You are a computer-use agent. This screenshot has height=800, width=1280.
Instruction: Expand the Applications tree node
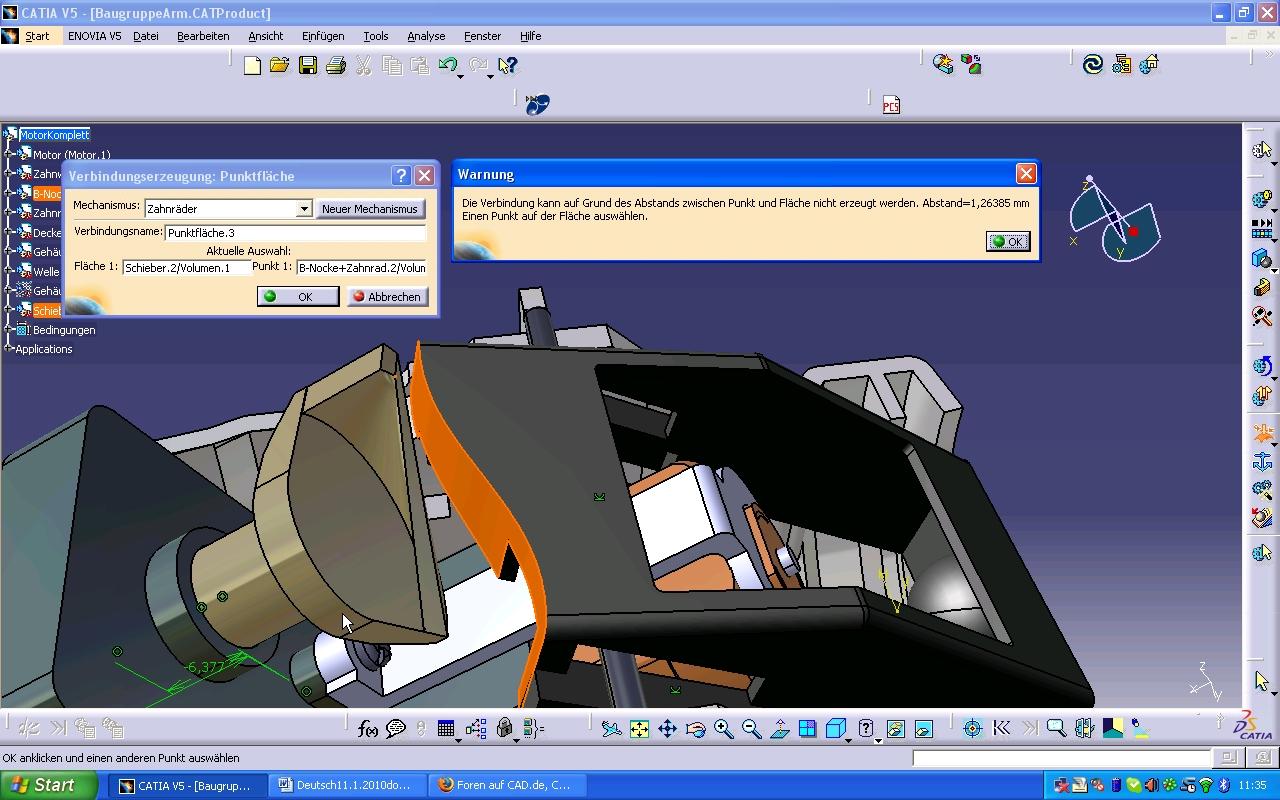click(10, 349)
